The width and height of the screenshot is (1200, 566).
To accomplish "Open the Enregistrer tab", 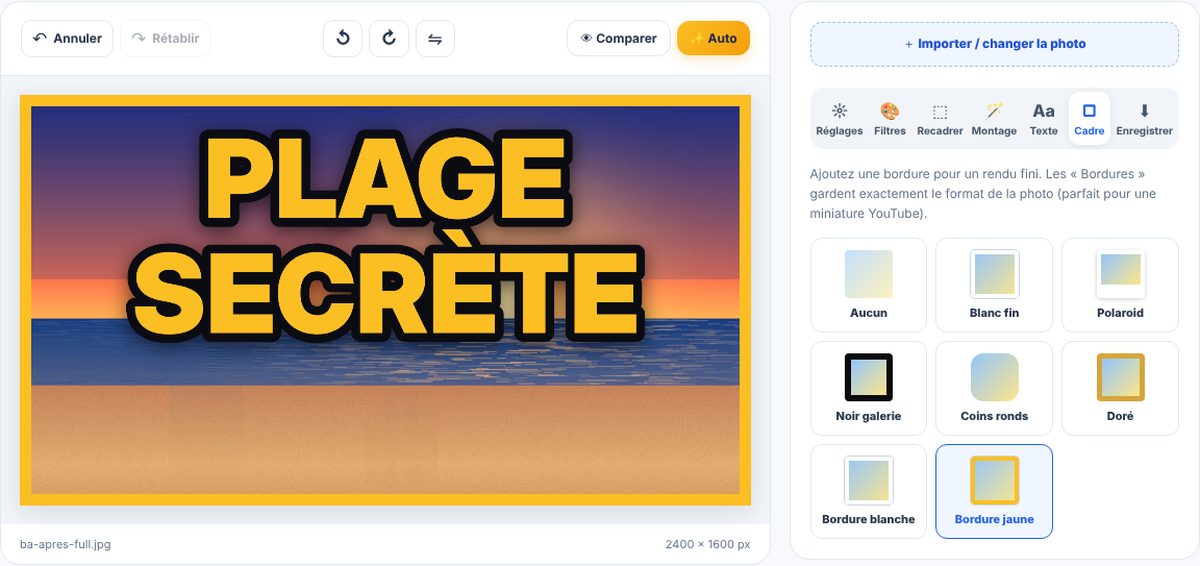I will (1145, 120).
